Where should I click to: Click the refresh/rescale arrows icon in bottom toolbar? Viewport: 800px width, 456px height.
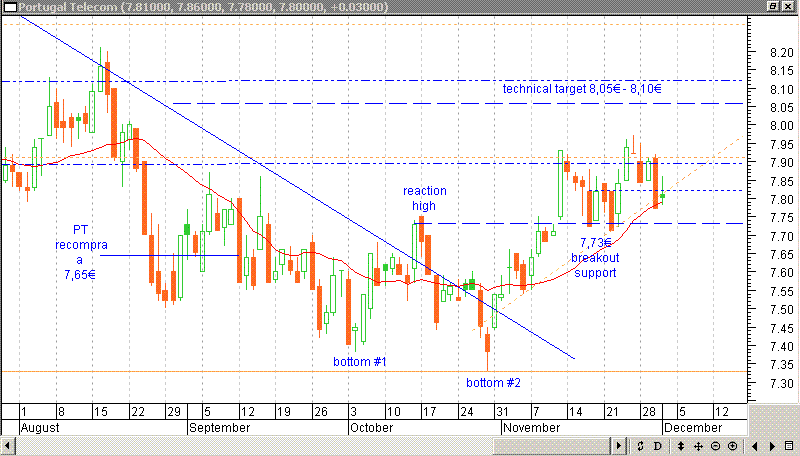(640, 446)
